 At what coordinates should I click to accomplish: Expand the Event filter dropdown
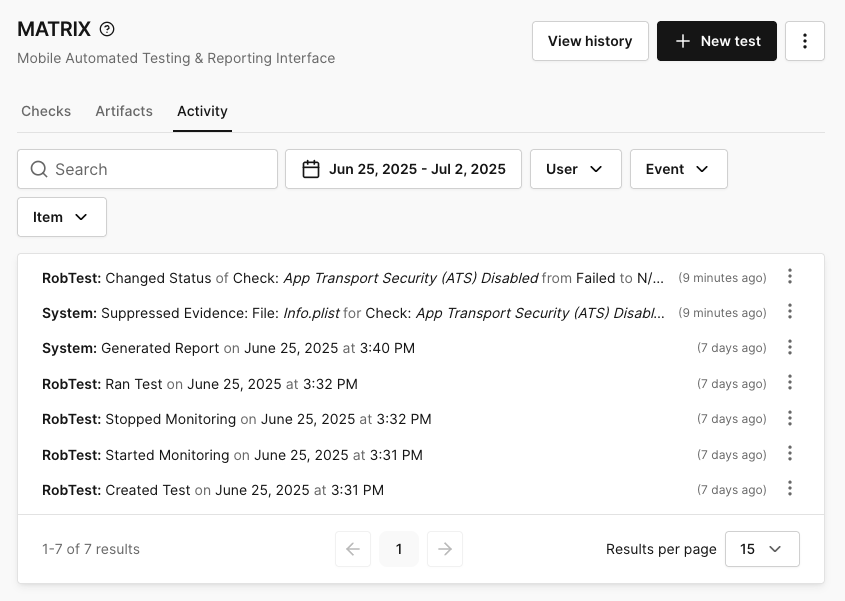coord(678,169)
